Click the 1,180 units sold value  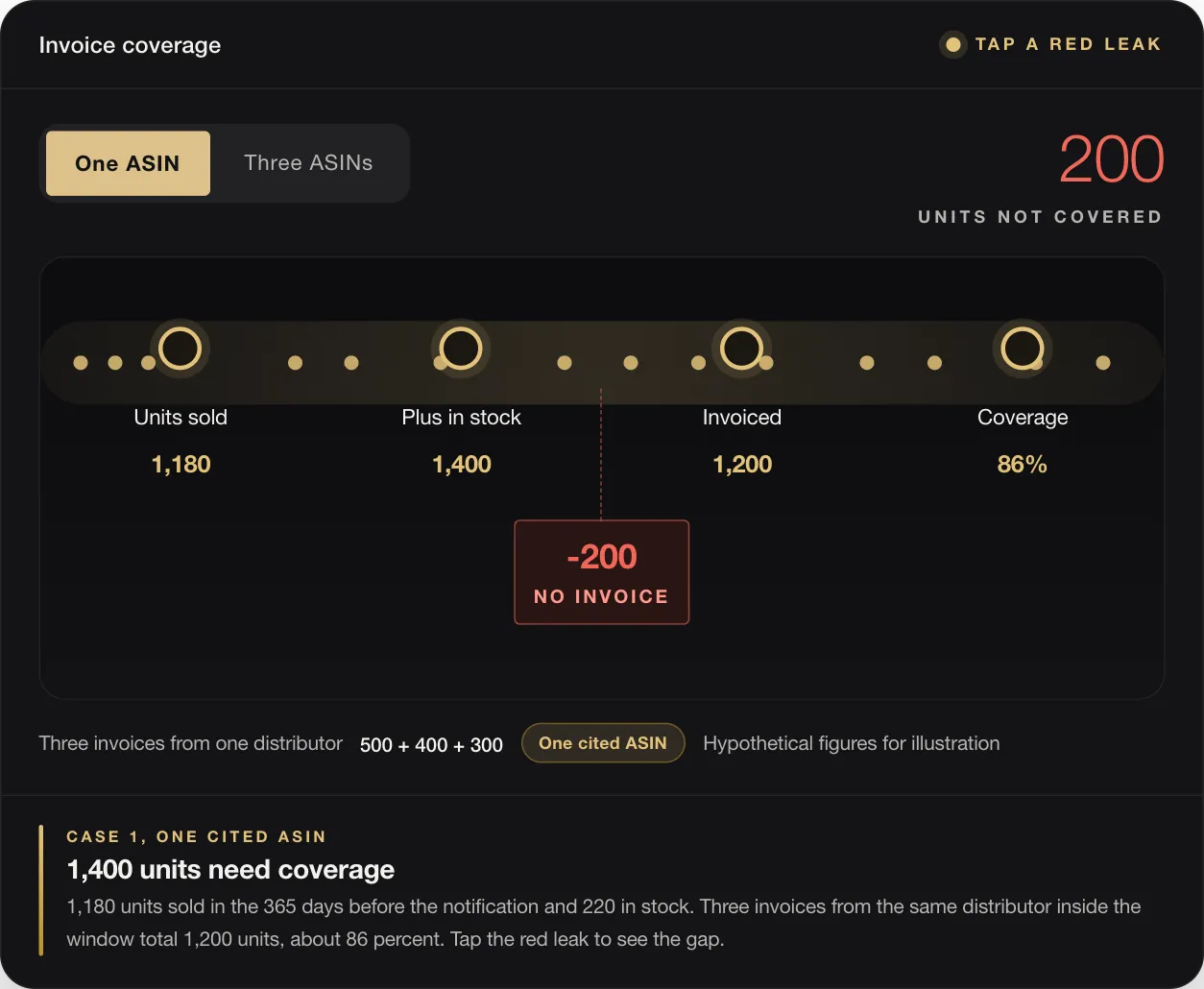181,465
